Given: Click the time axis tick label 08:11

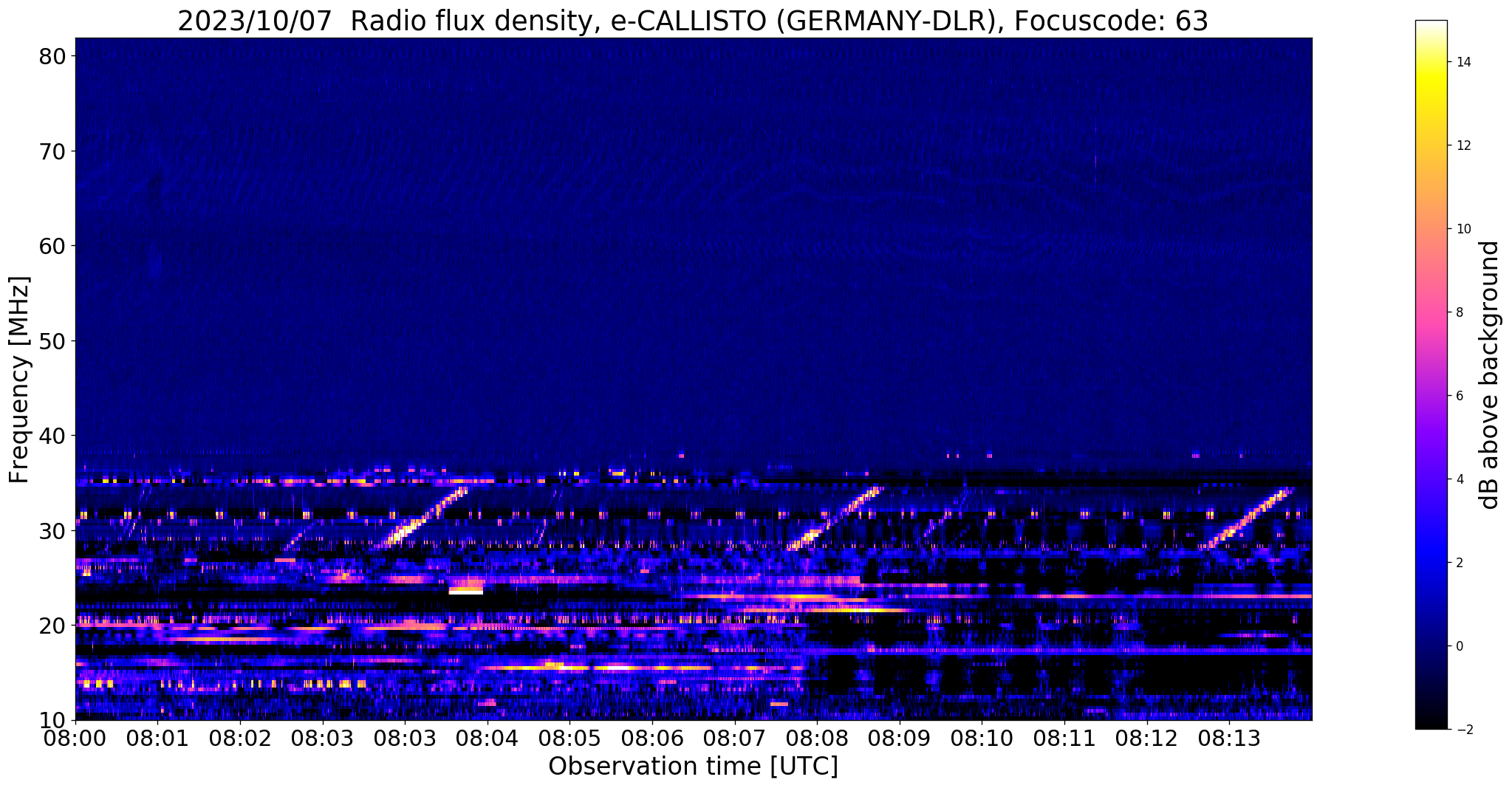Looking at the screenshot, I should click(x=1064, y=737).
